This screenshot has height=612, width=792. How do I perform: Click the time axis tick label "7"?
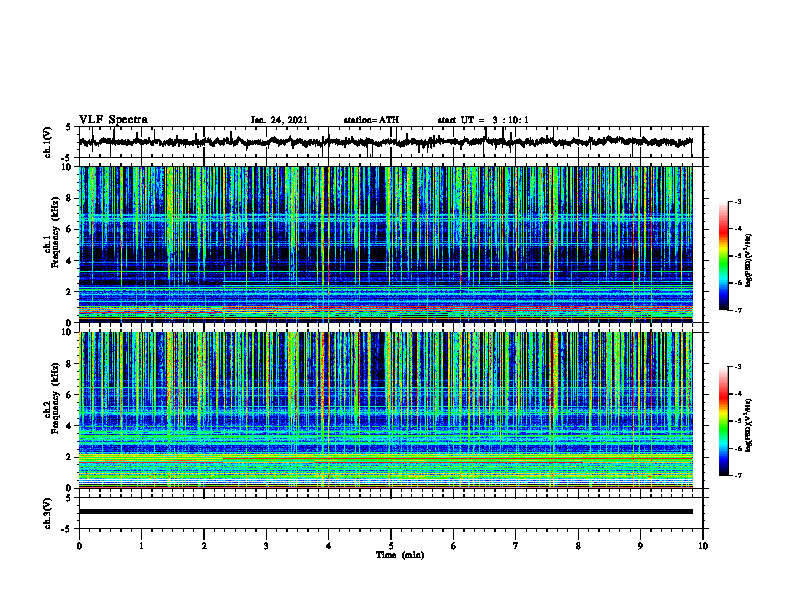[516, 546]
